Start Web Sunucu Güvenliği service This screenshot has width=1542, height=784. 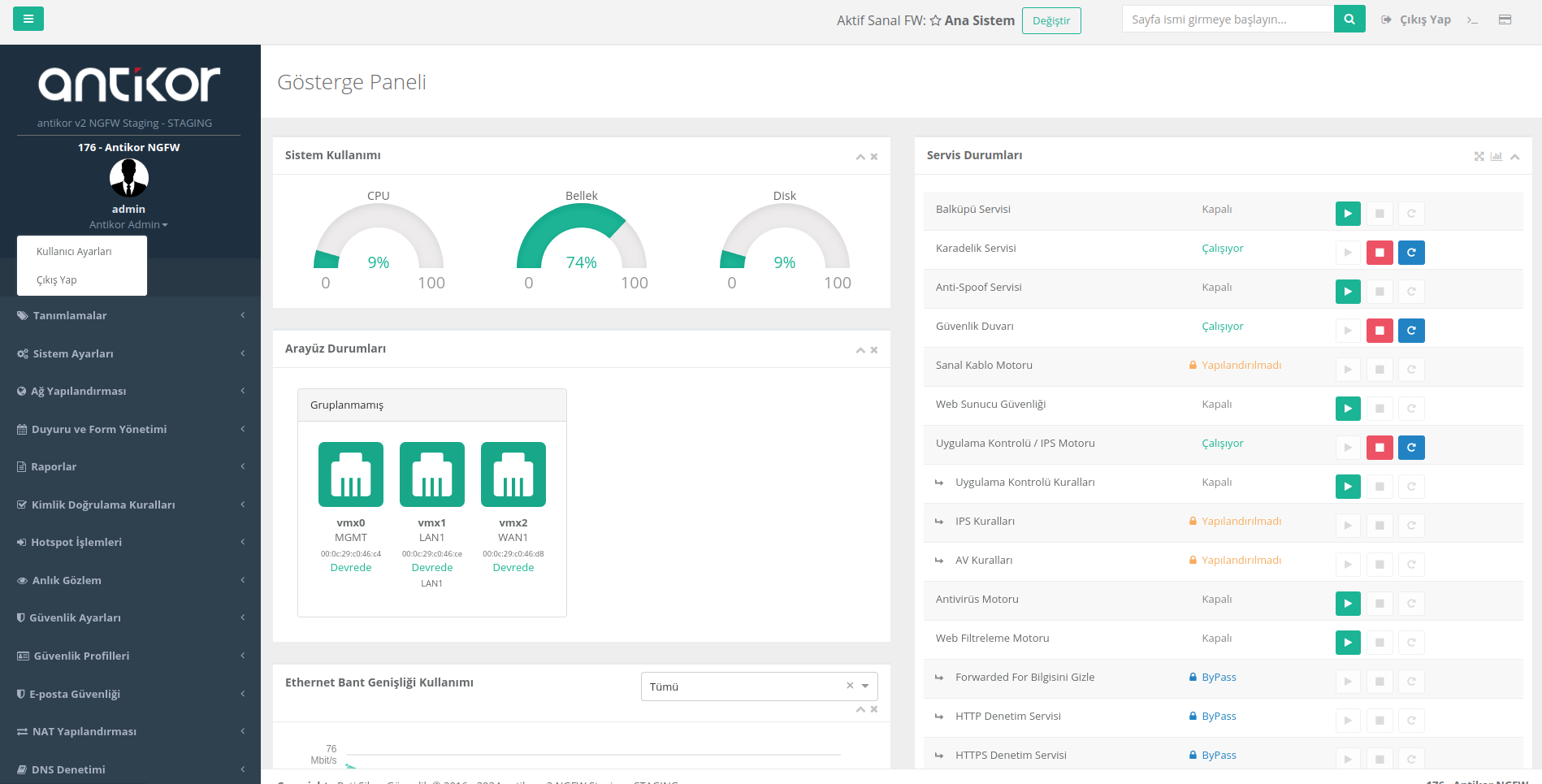[x=1348, y=409]
